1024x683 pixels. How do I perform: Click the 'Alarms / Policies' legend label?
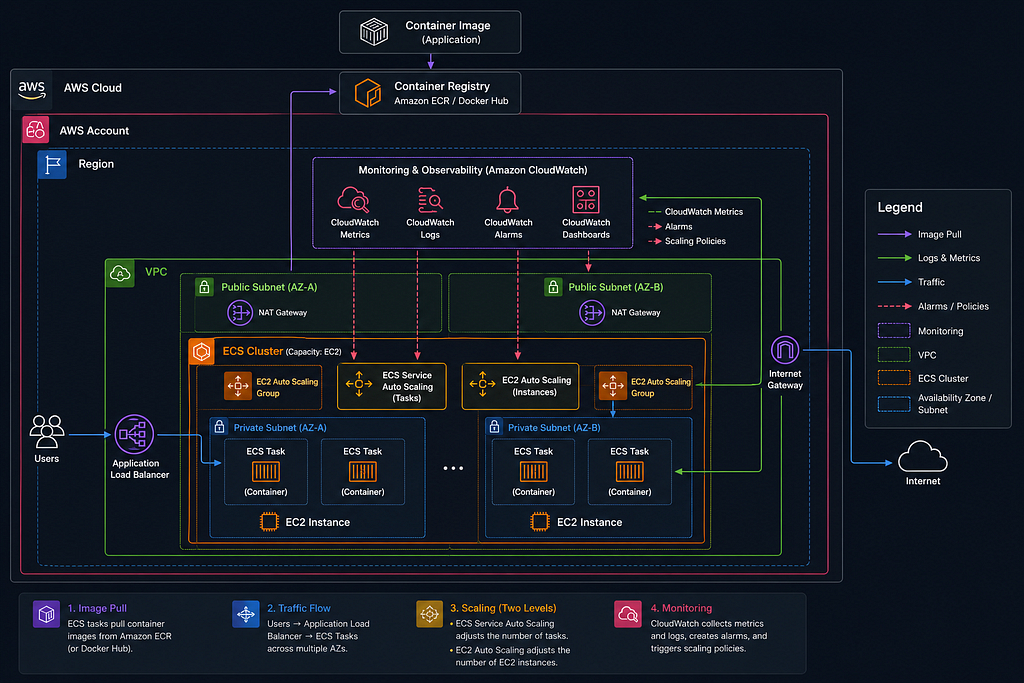(x=953, y=306)
